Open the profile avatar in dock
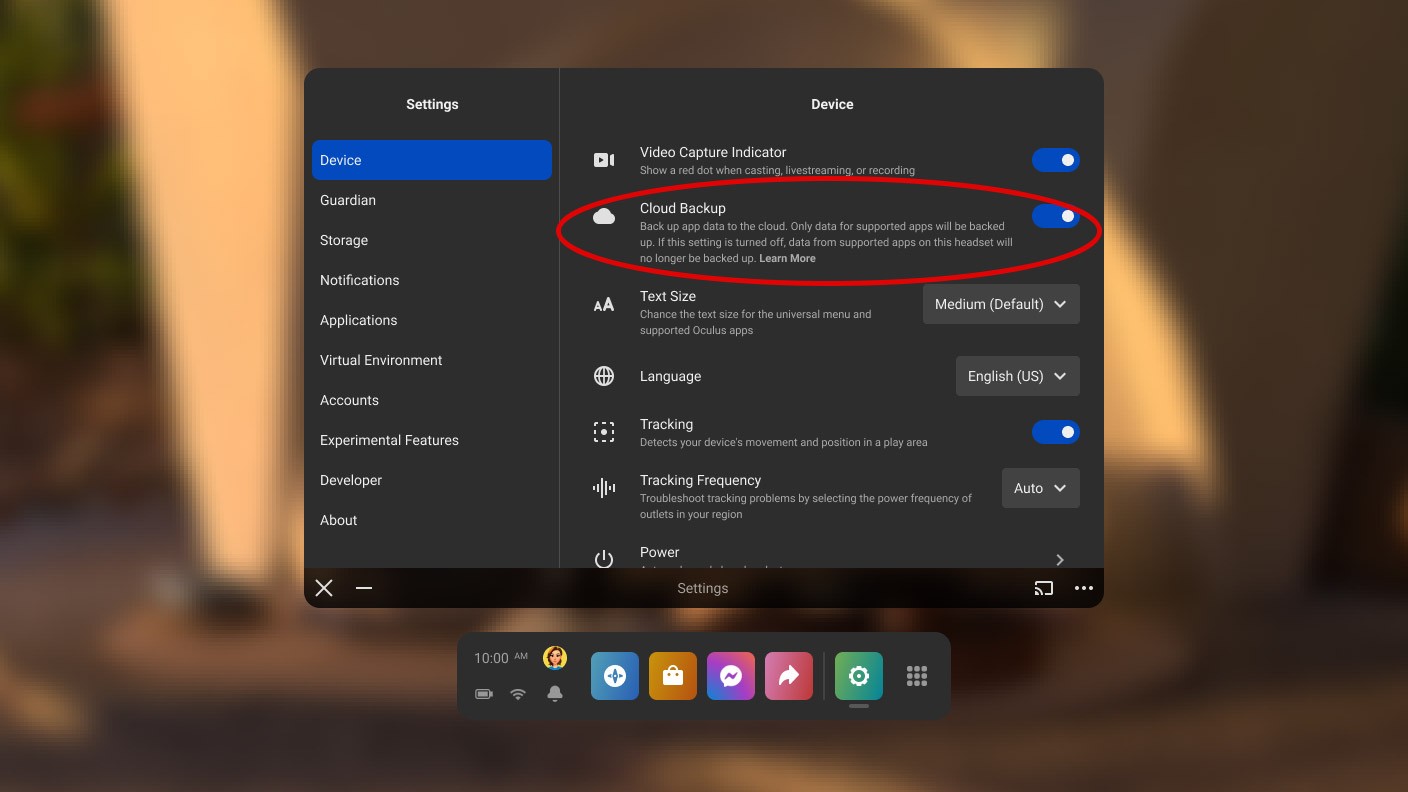Image resolution: width=1408 pixels, height=792 pixels. (555, 657)
